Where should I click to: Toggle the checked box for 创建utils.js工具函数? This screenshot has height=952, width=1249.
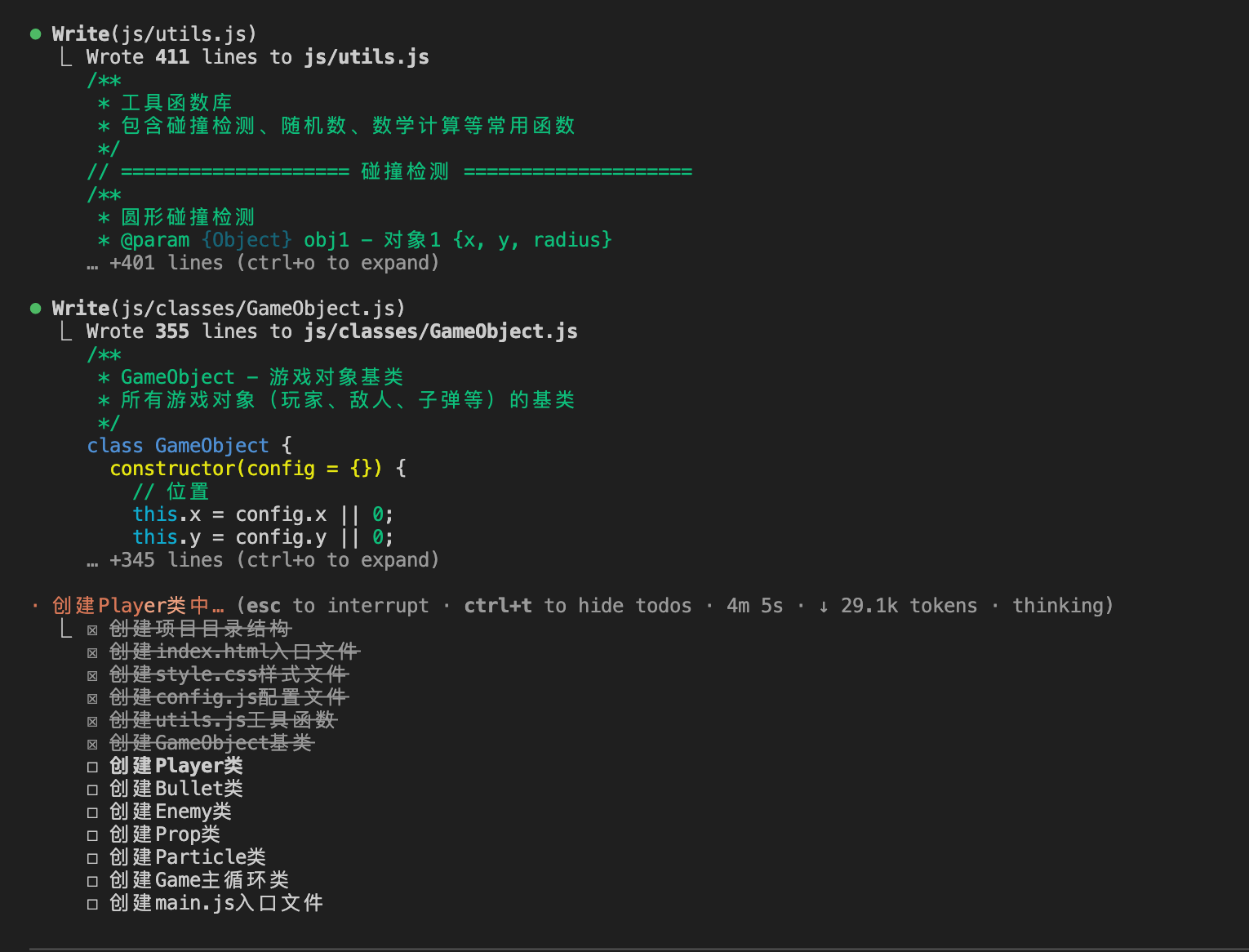(x=92, y=721)
